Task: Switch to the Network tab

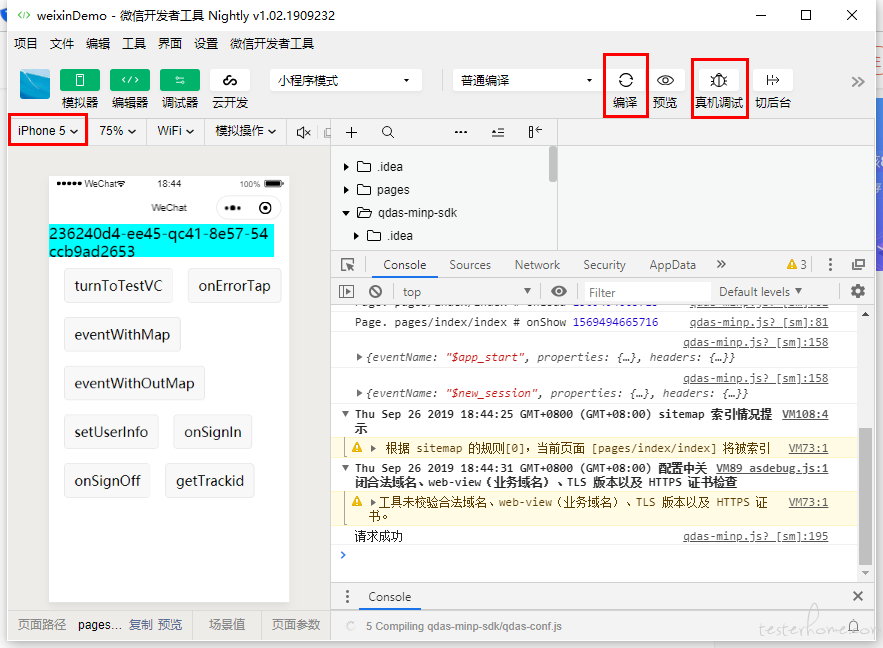Action: tap(537, 265)
